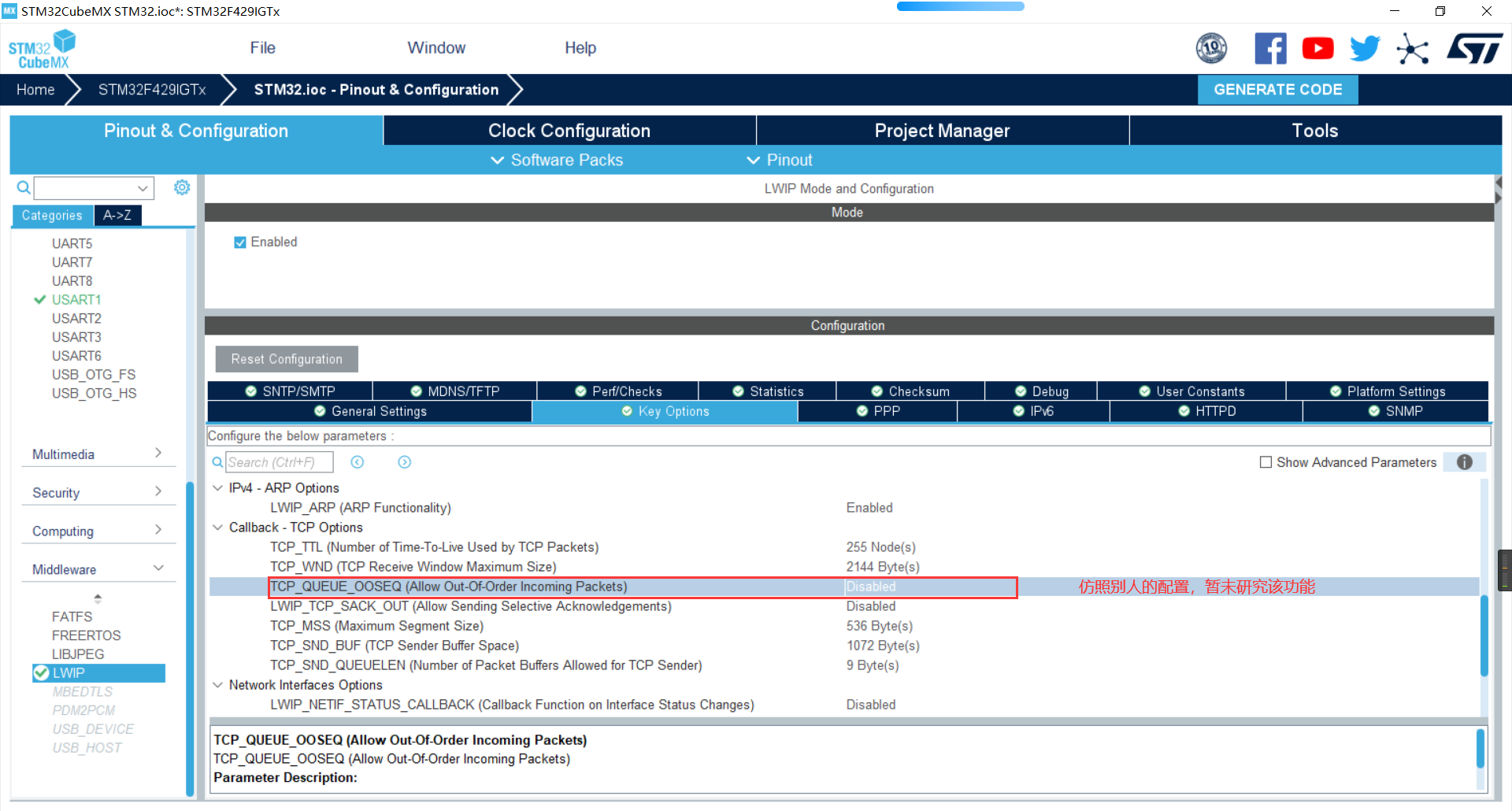Click the Reset Configuration button
This screenshot has height=811, width=1512.
[287, 359]
